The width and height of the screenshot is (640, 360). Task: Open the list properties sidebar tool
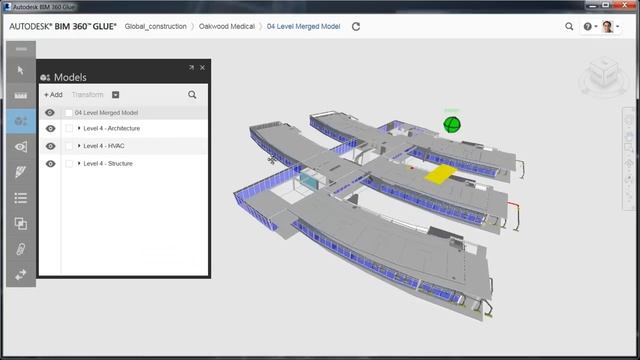[x=20, y=198]
